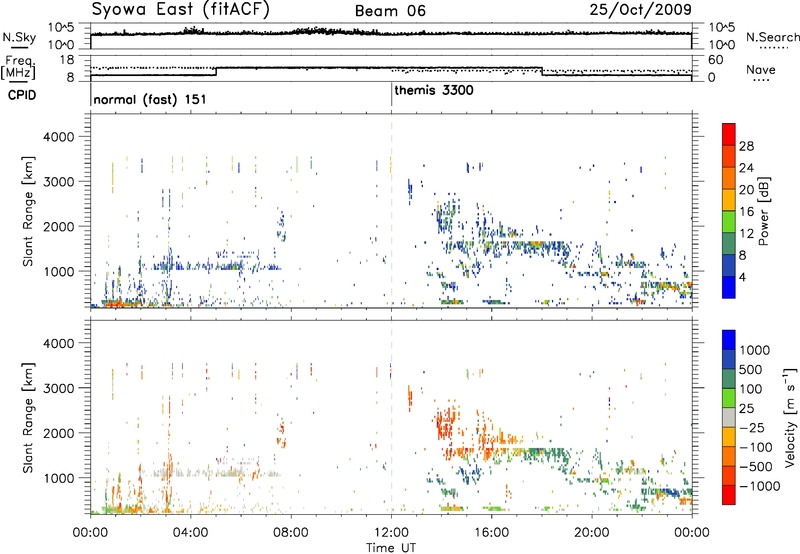Viewport: 800px width, 554px height.
Task: Click the 10^5 tick beside N.Search
Action: 722,28
